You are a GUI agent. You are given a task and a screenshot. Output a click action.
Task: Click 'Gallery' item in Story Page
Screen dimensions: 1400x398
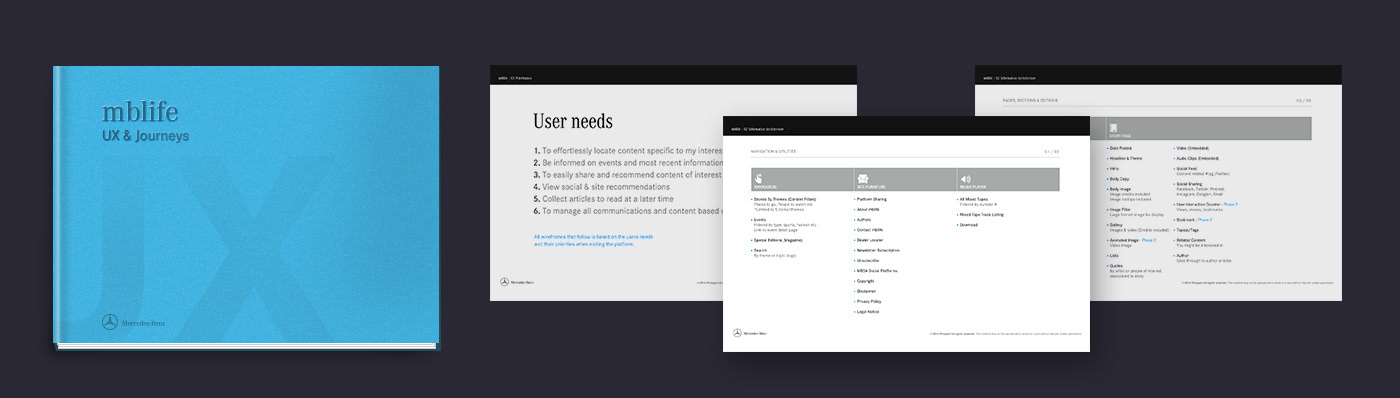[x=1116, y=225]
